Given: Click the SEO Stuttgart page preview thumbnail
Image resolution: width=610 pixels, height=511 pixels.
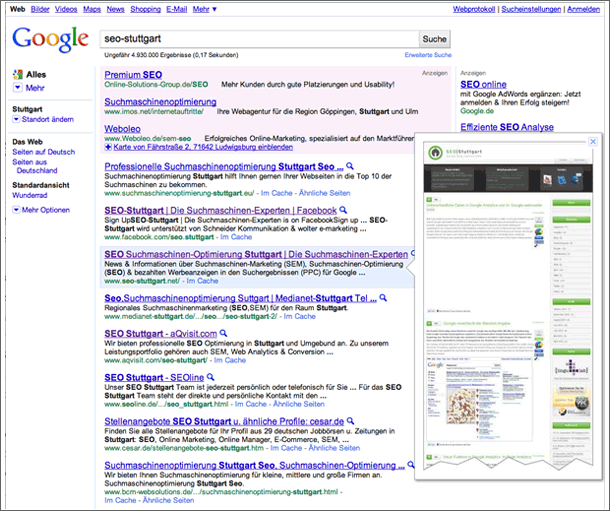Looking at the screenshot, I should click(x=508, y=304).
